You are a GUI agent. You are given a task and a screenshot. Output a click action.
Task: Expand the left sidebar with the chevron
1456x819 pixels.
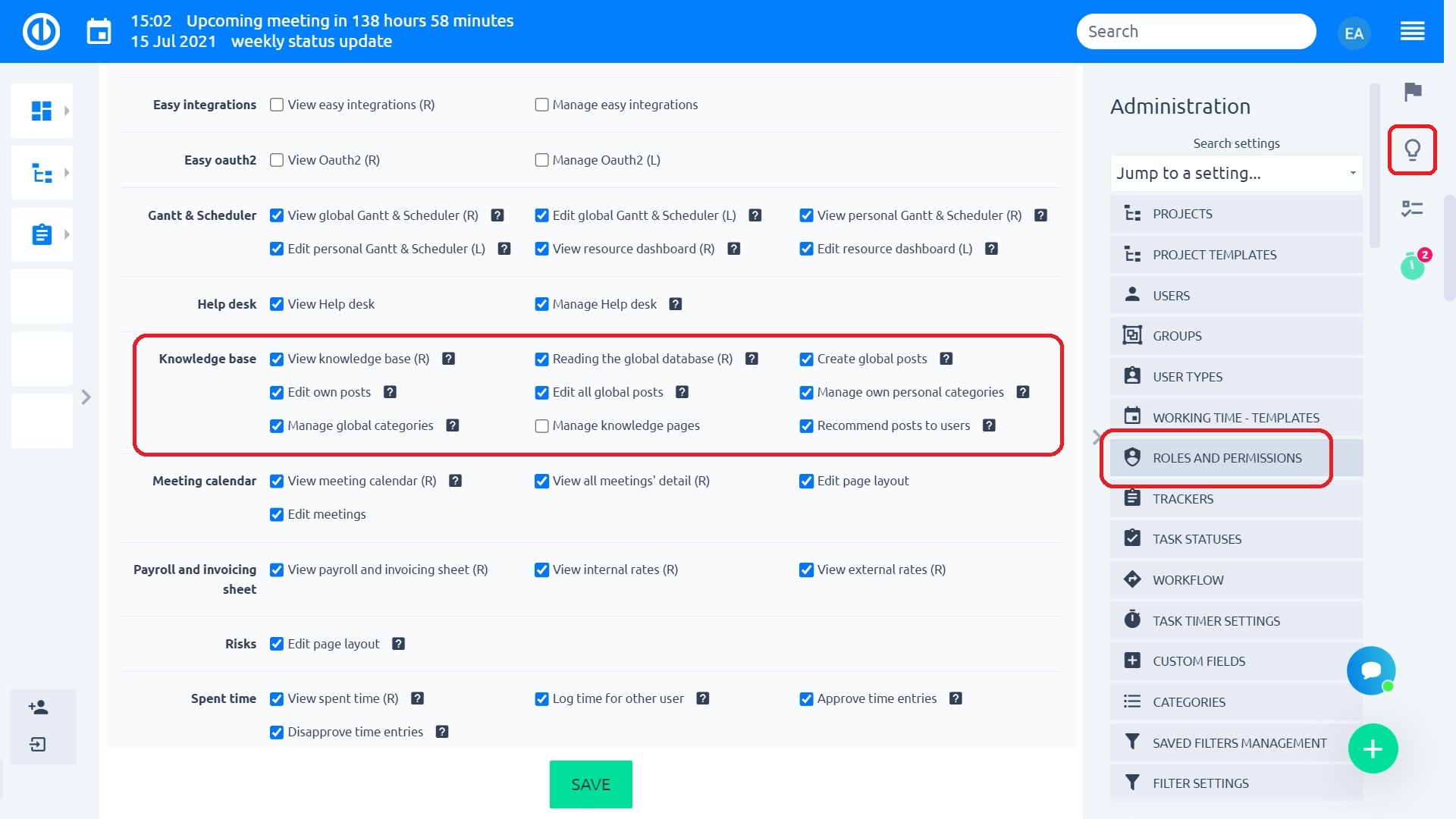(x=86, y=397)
